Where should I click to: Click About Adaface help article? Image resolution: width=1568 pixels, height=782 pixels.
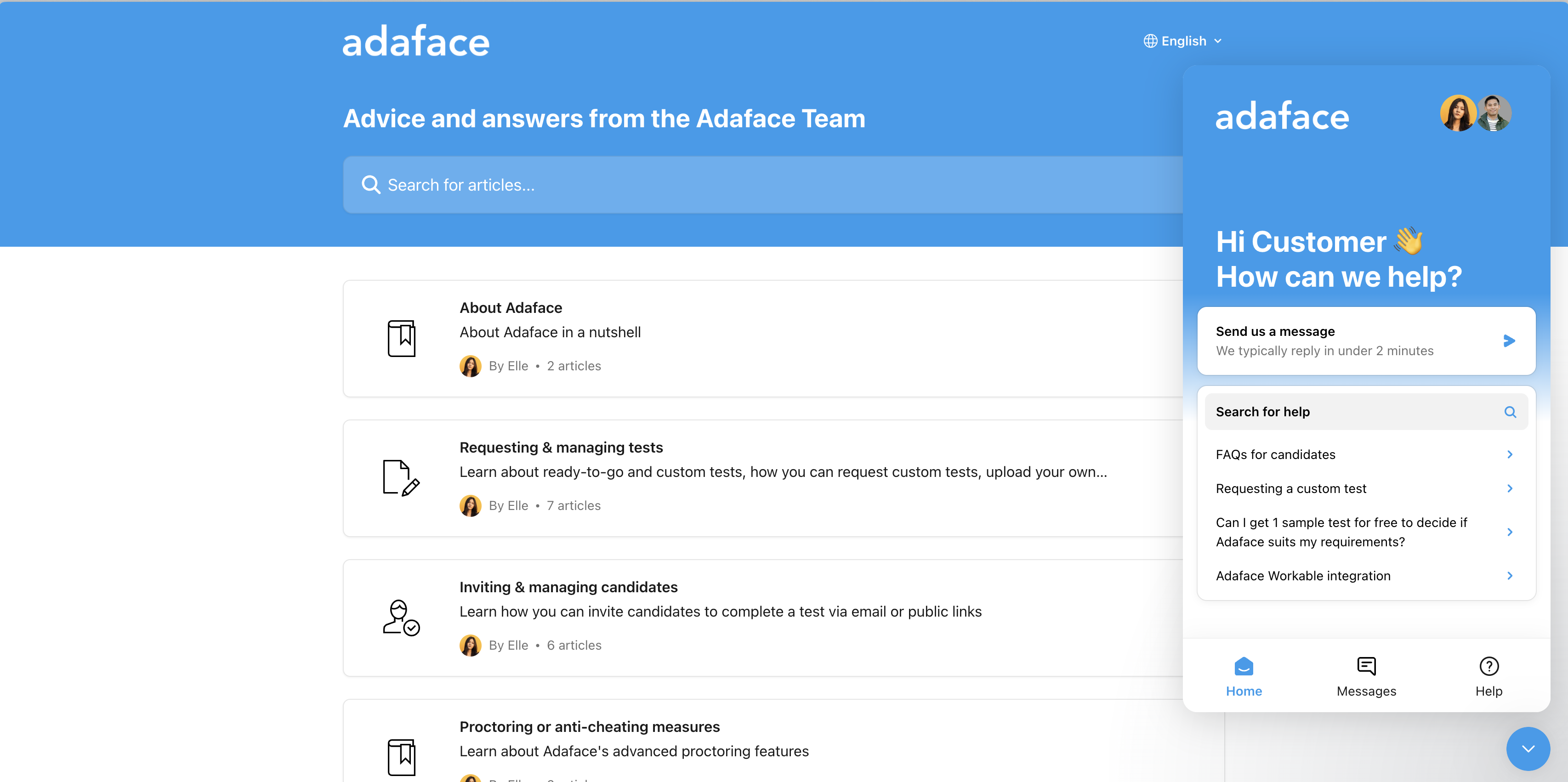pos(510,307)
